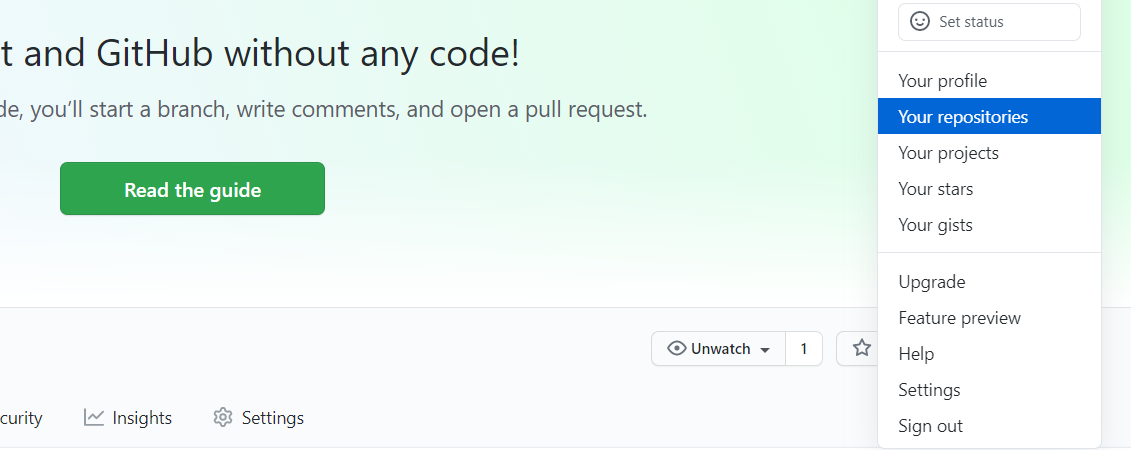This screenshot has width=1131, height=450.
Task: Click the star icon next to the watcher count
Action: pyautogui.click(x=862, y=349)
